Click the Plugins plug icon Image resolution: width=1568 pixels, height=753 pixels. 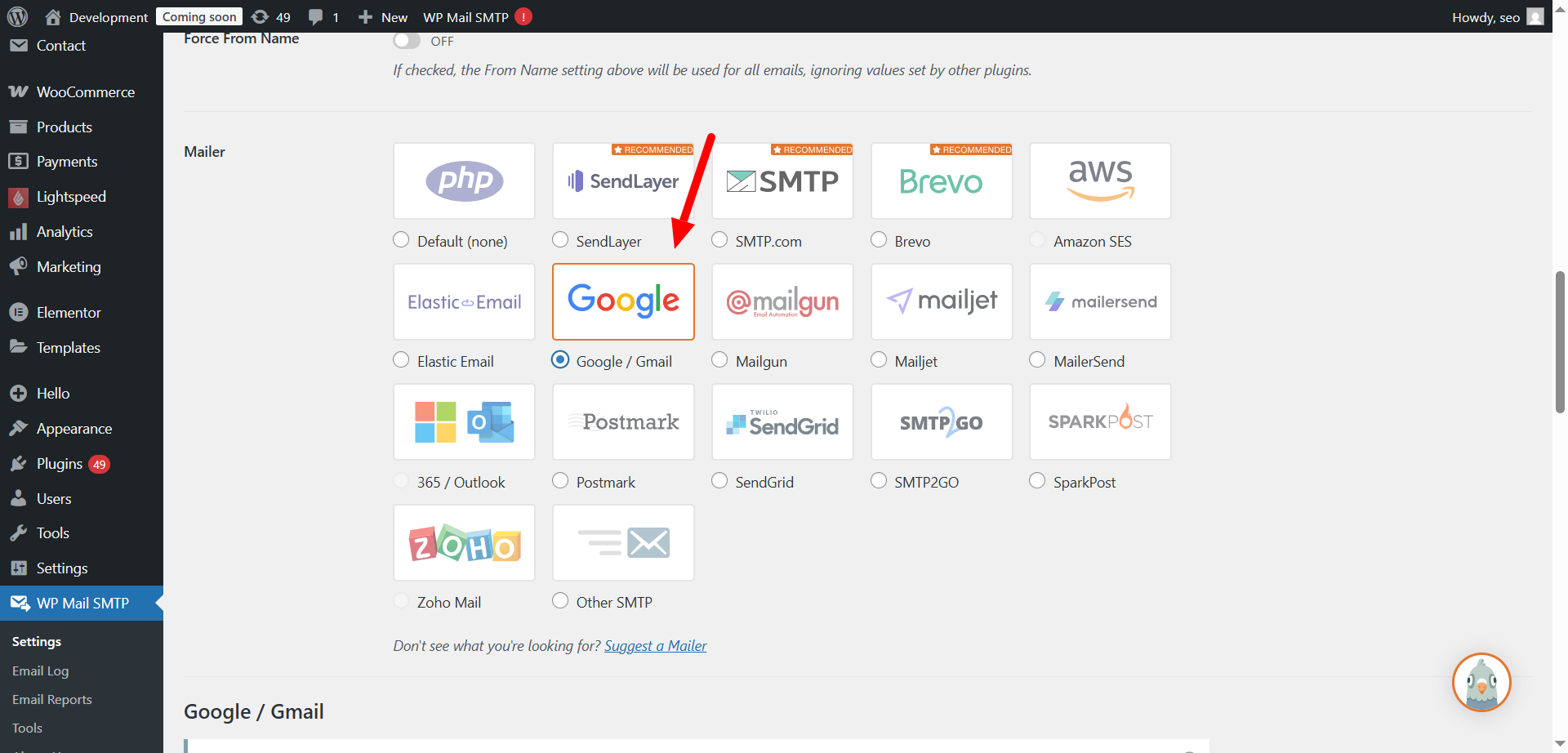click(18, 464)
